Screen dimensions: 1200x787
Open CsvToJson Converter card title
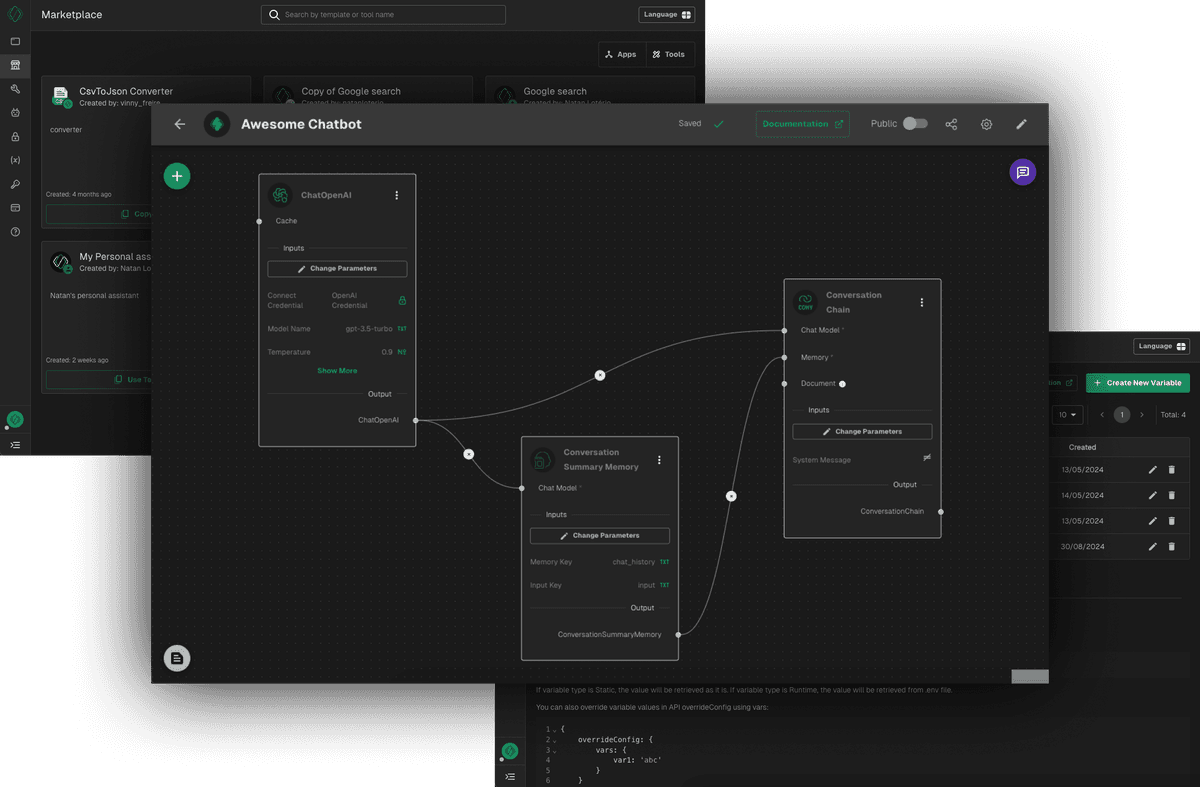[x=126, y=91]
